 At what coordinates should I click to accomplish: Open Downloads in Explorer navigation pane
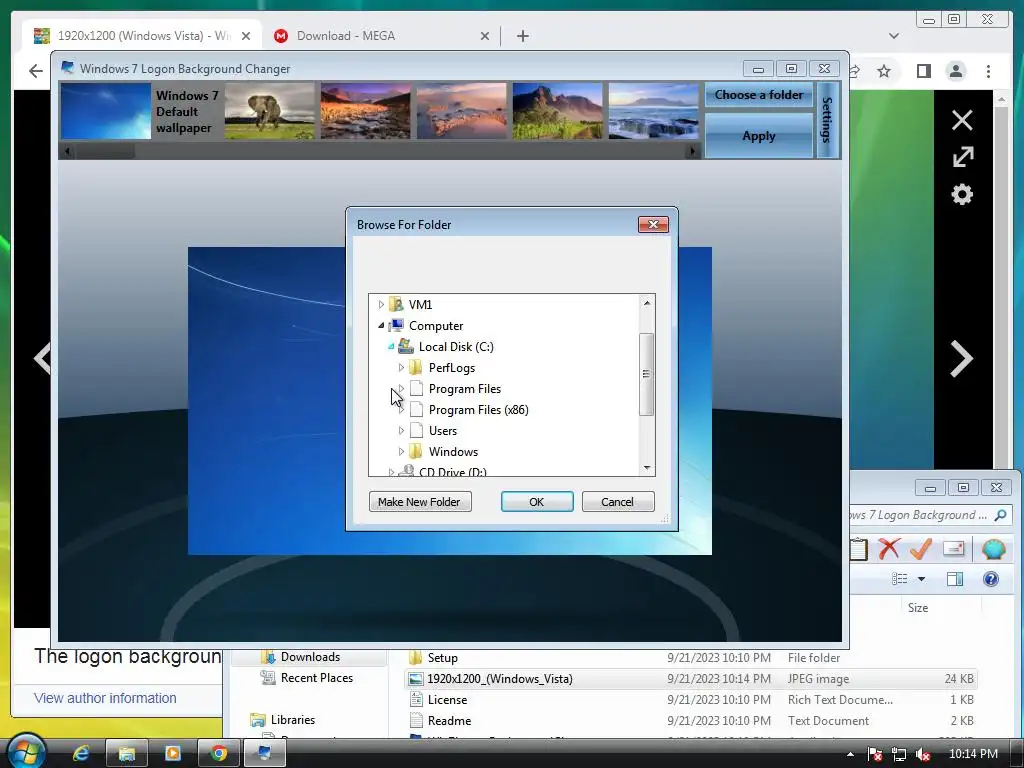click(310, 657)
